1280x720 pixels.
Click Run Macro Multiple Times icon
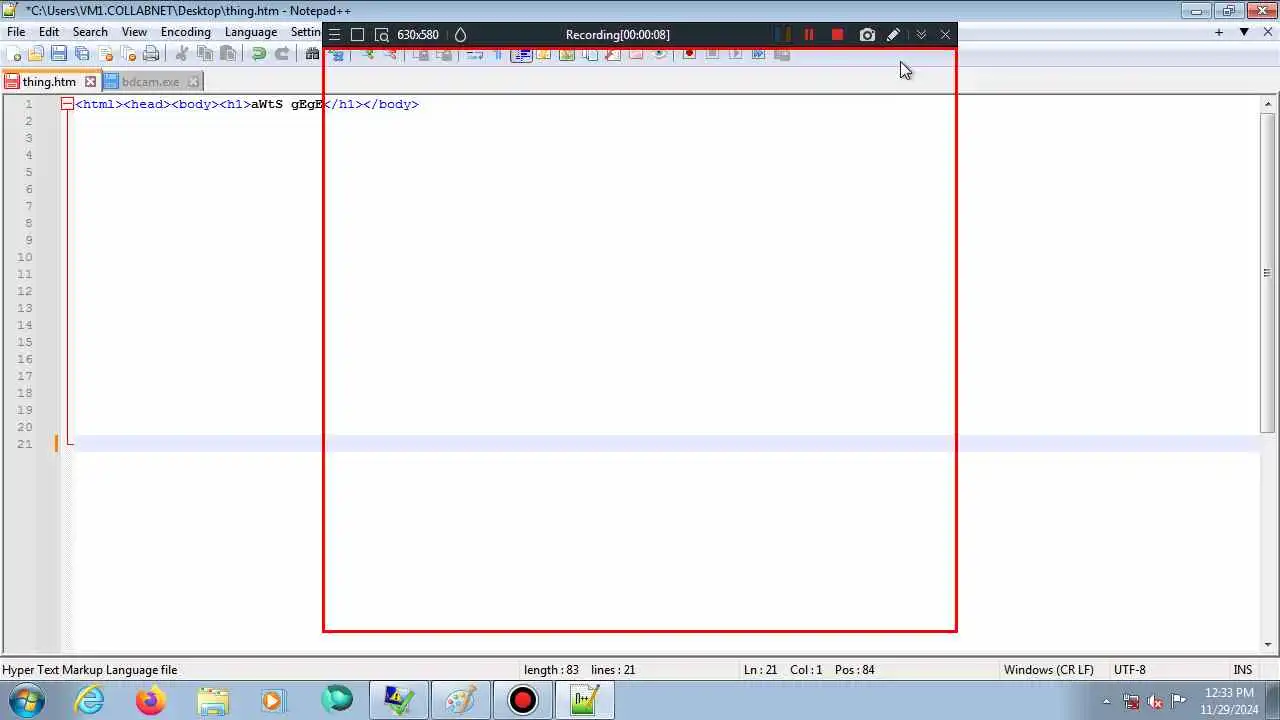tap(758, 54)
